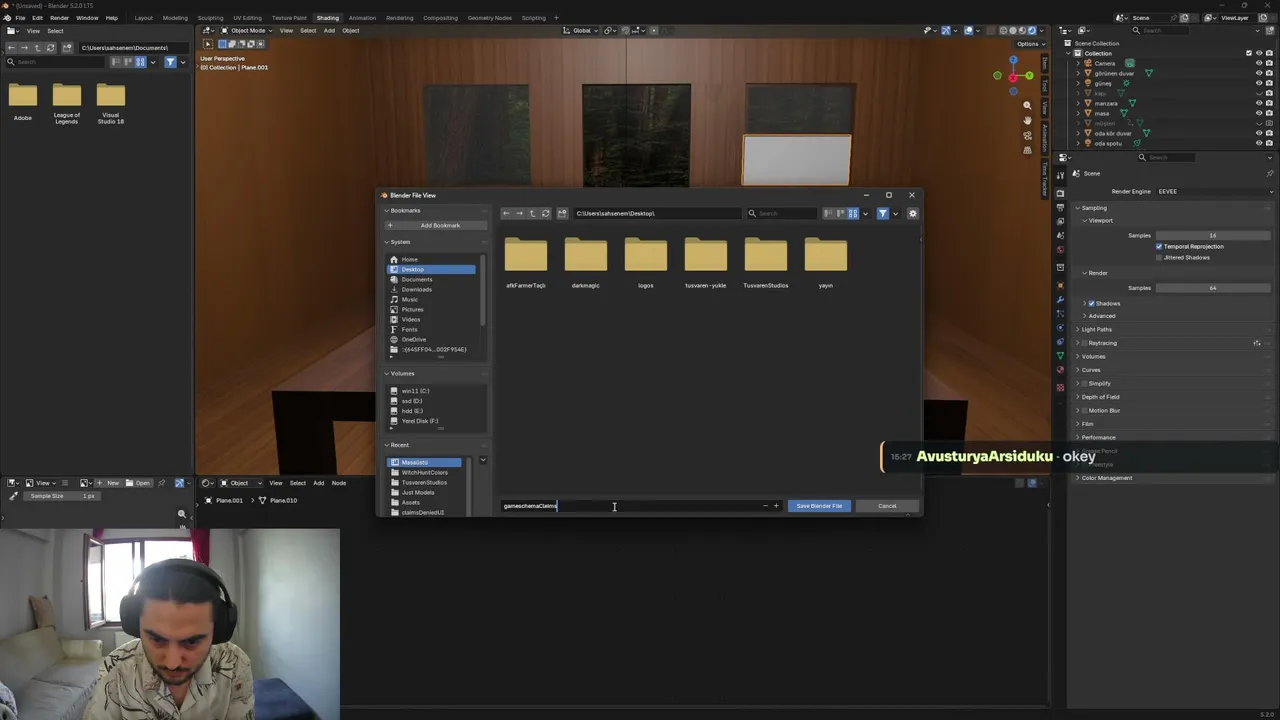The image size is (1280, 720).
Task: Expand the Camera object in outliner
Action: [x=1078, y=63]
